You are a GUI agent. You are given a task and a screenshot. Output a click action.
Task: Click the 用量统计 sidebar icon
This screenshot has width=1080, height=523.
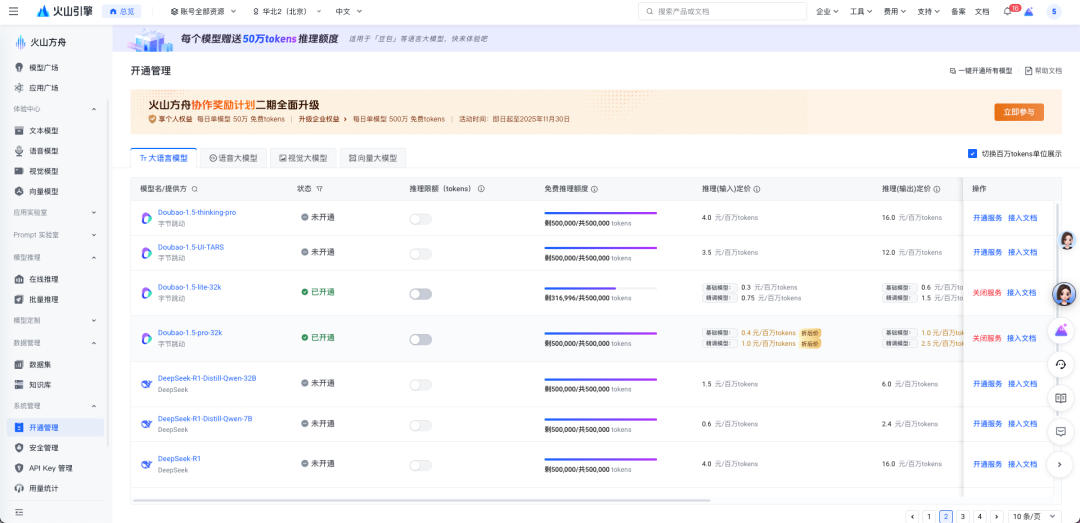[x=19, y=489]
